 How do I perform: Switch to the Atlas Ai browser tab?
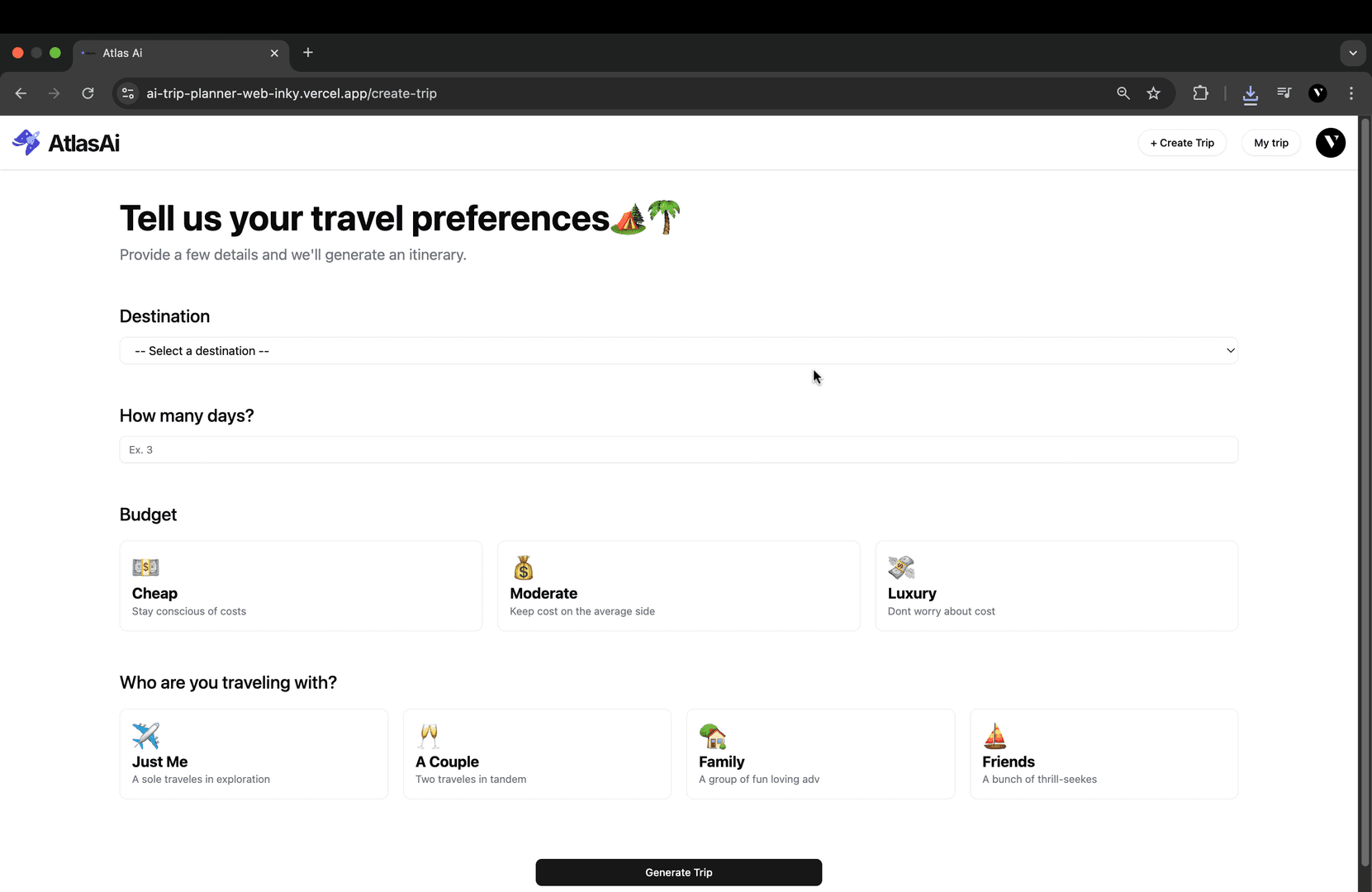coord(165,52)
